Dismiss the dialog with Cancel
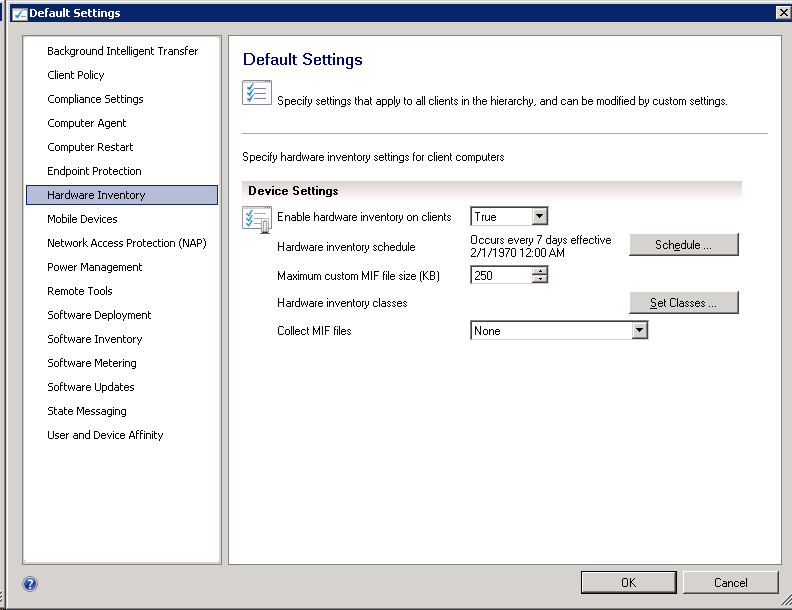792x610 pixels. click(730, 582)
